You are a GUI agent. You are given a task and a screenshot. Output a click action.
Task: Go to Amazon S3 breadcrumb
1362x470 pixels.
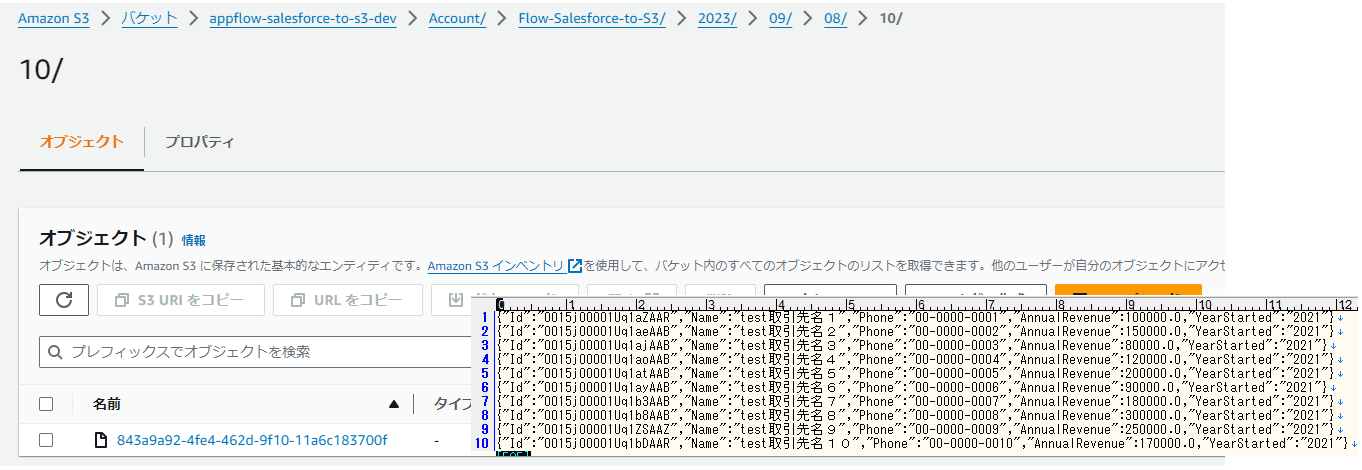[53, 18]
